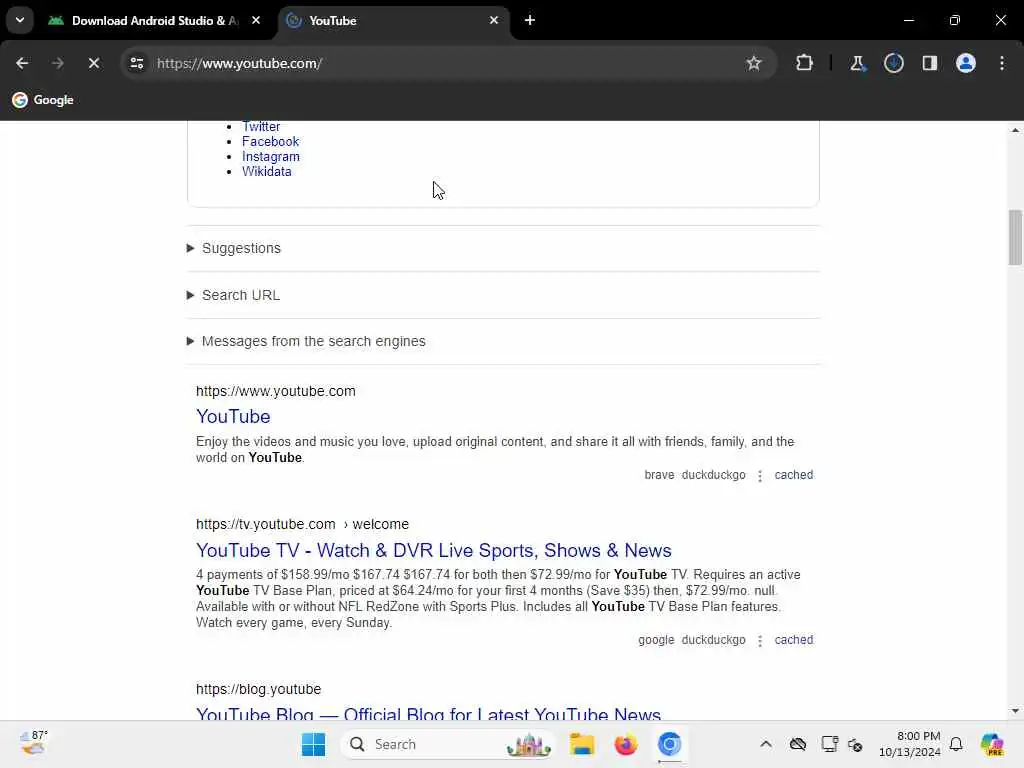Open the clock showing 8:00 PM
This screenshot has width=1024, height=768.
(x=910, y=744)
